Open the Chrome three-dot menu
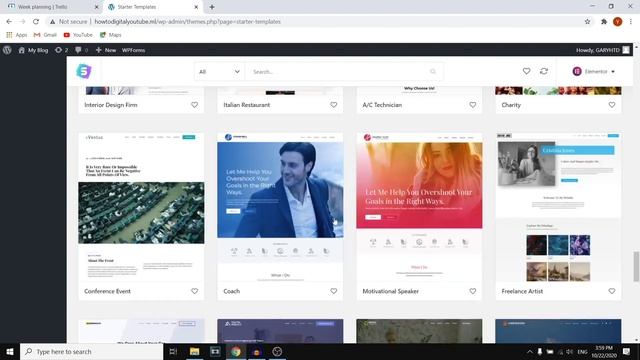640x360 pixels. (x=631, y=22)
